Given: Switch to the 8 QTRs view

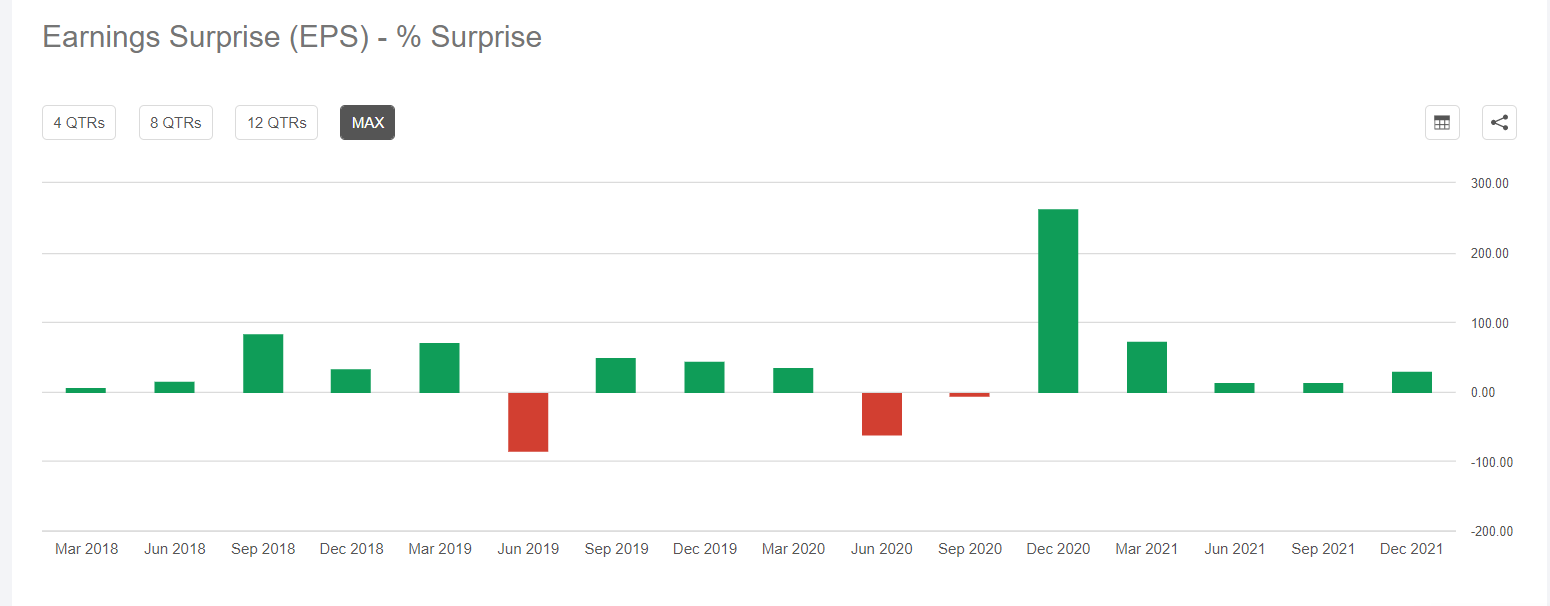Looking at the screenshot, I should click(x=176, y=123).
